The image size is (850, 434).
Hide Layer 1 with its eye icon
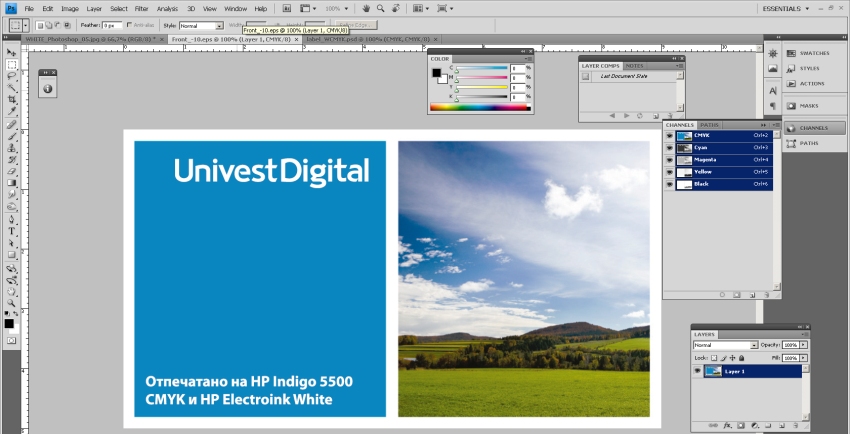point(698,371)
